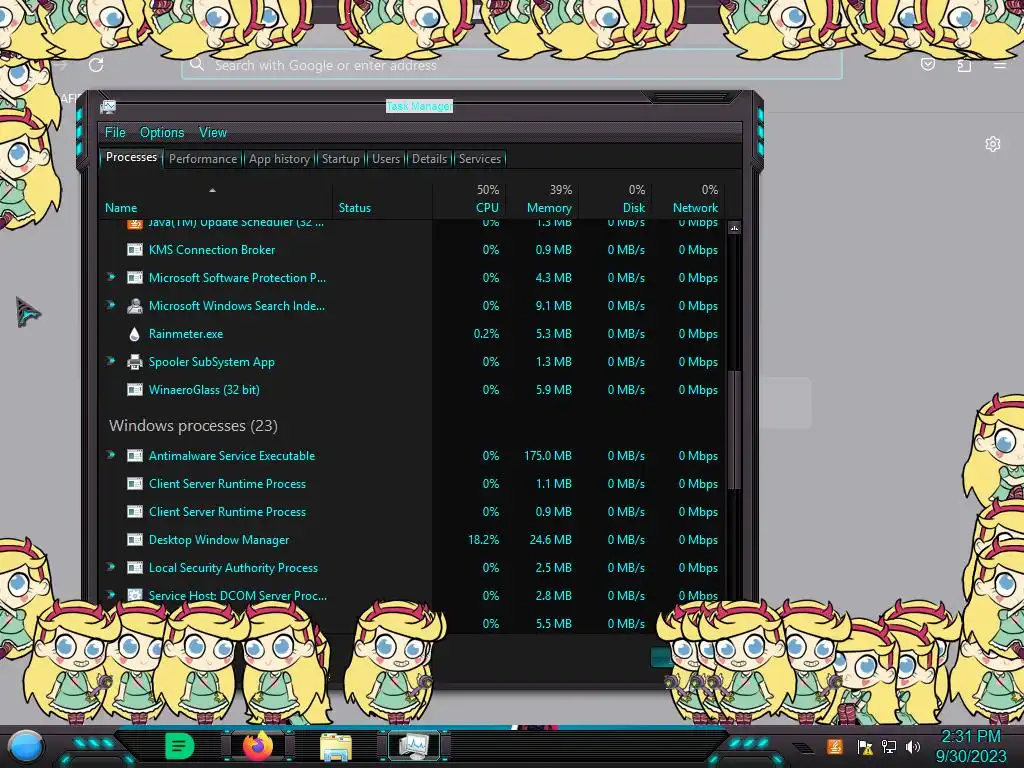Screen dimensions: 1024x768
Task: Open the Java update tray icon
Action: point(835,746)
